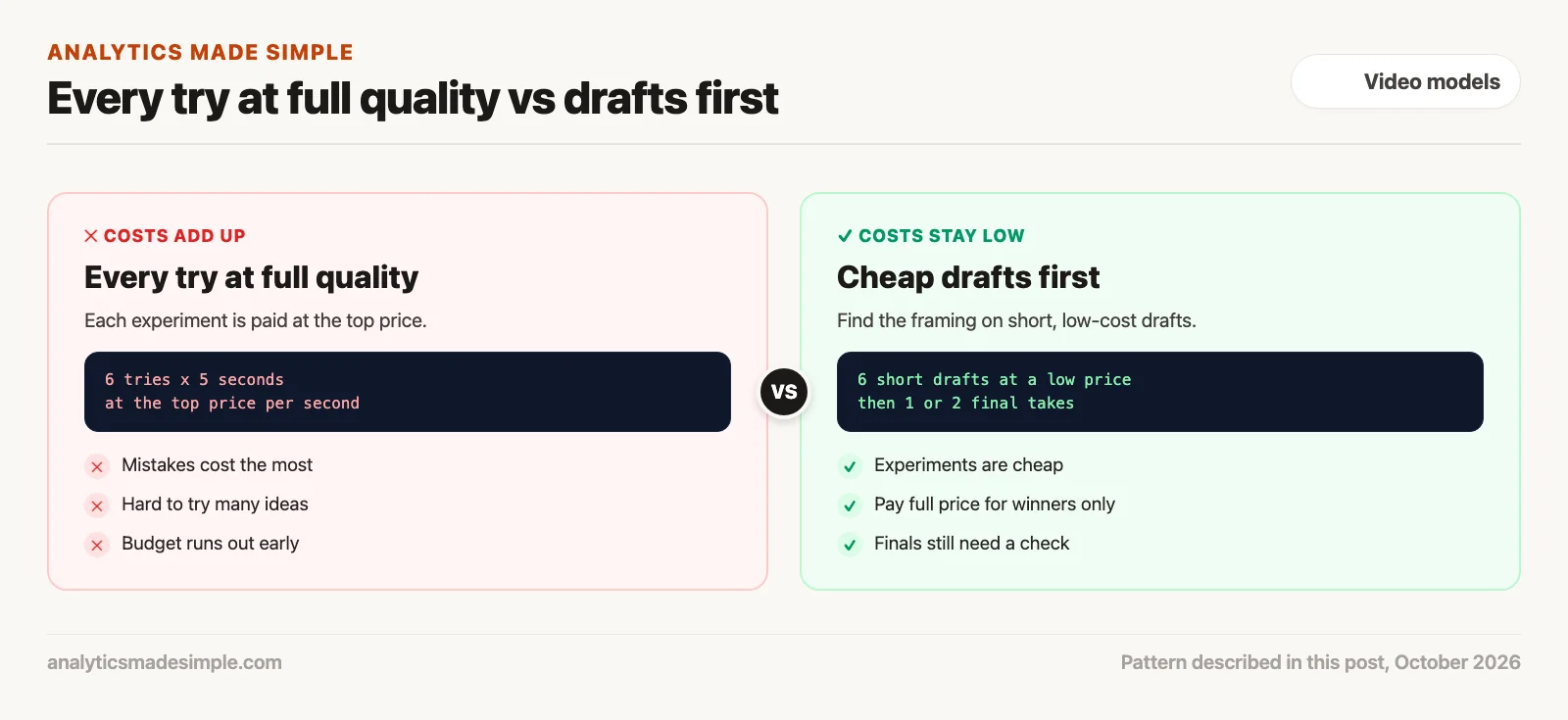Click the Video models pill button
Image resolution: width=1568 pixels, height=720 pixels.
[x=1405, y=81]
